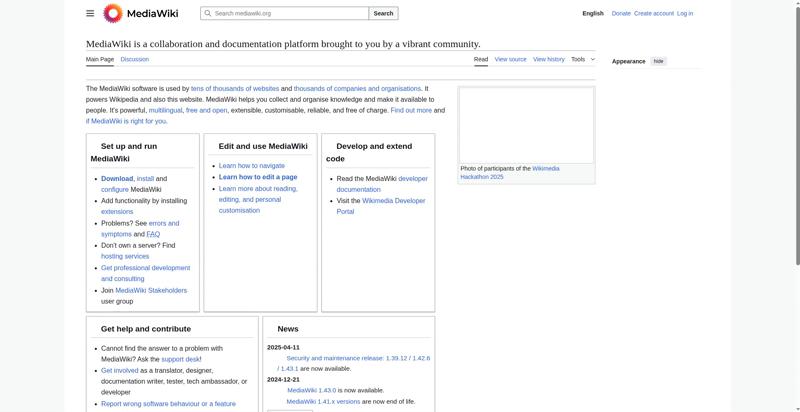Click the 'Edit and use MediaWiki' heading
The image size is (800, 412).
[263, 146]
